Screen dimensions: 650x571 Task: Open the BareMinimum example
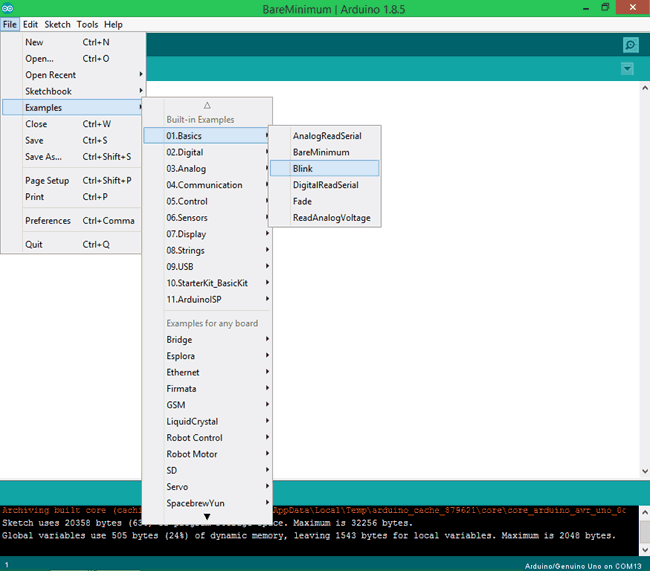[x=325, y=152]
